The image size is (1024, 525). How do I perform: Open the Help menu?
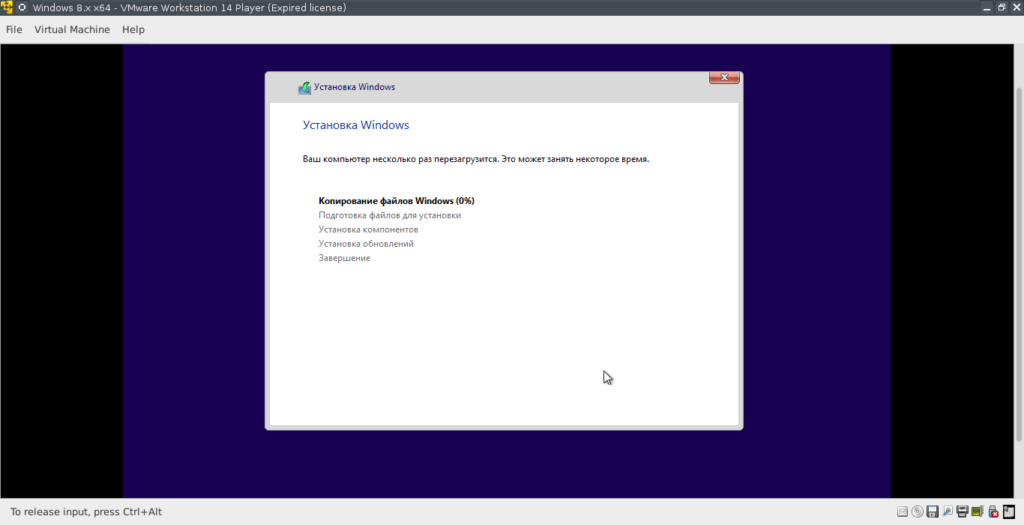(x=133, y=29)
